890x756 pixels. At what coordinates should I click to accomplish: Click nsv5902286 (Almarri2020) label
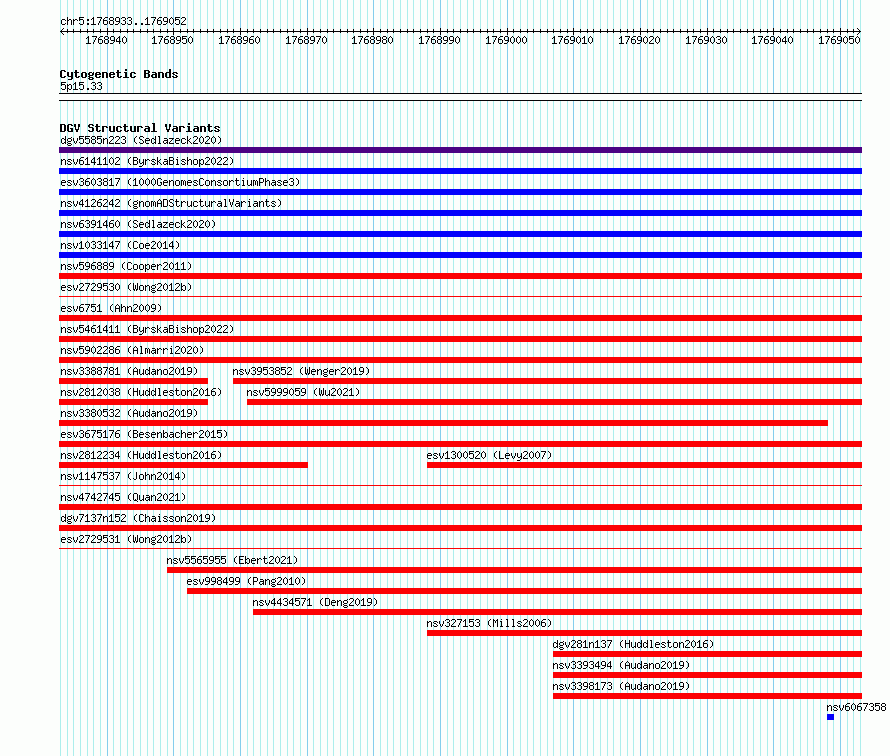(132, 350)
